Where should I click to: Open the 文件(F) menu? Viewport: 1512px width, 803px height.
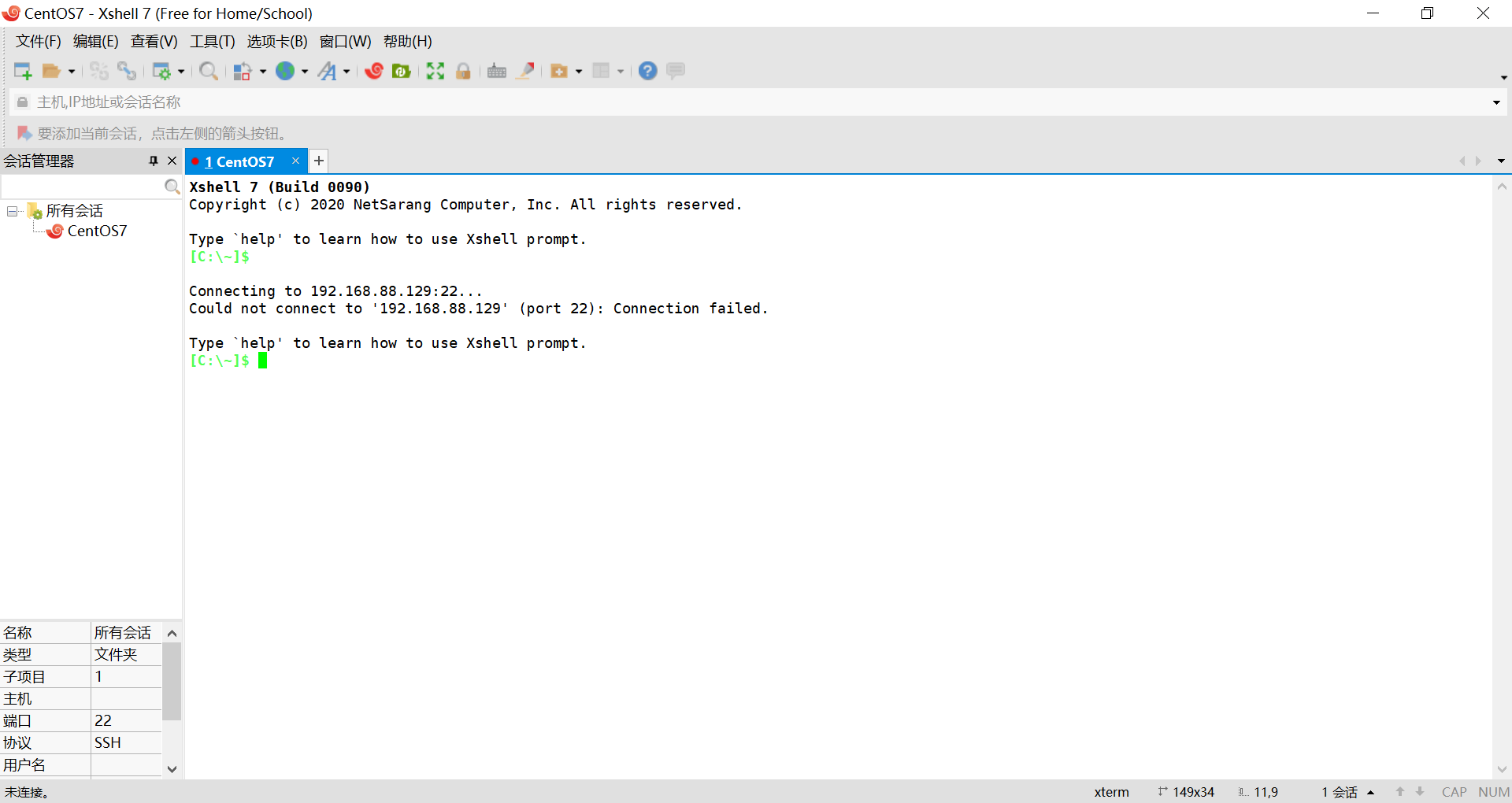pyautogui.click(x=39, y=42)
